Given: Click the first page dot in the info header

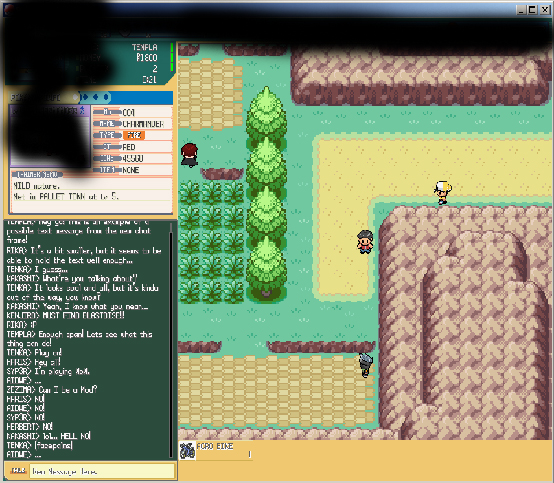Looking at the screenshot, I should (85, 97).
